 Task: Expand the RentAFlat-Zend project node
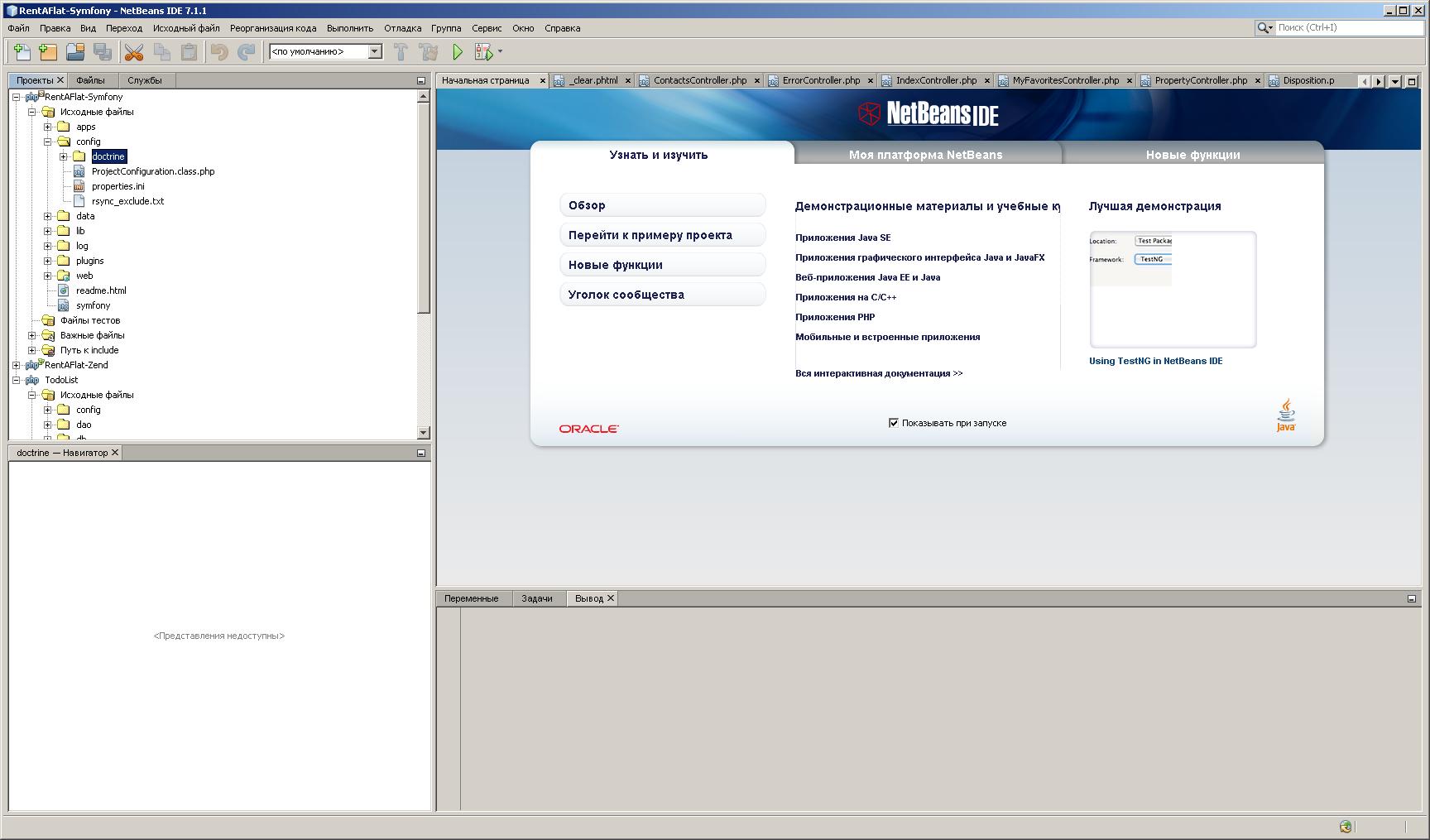click(x=17, y=365)
